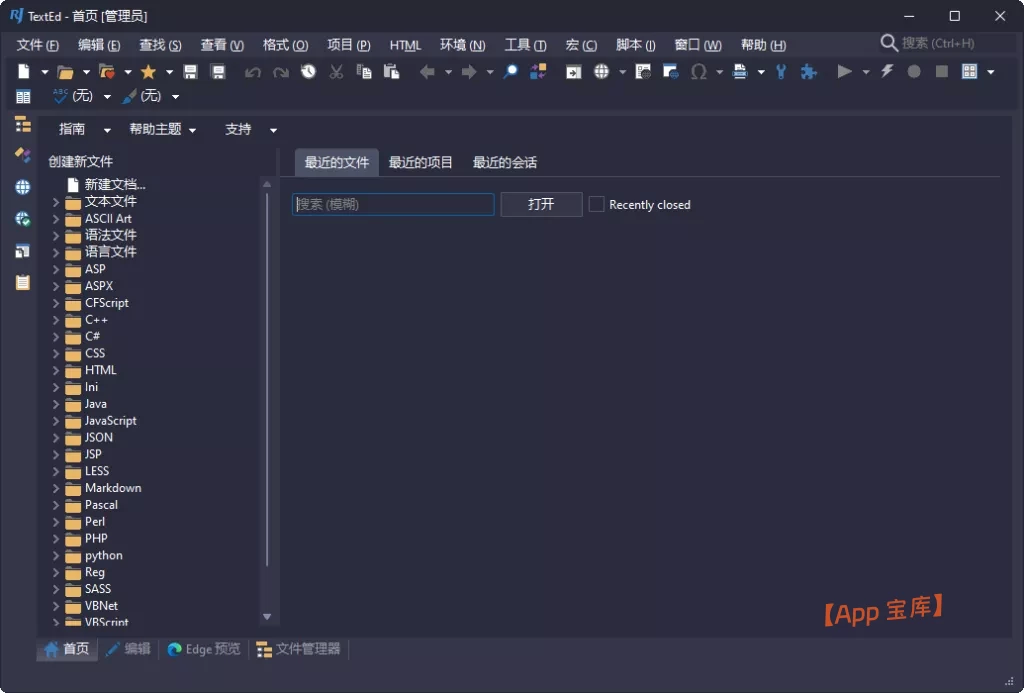Image resolution: width=1024 pixels, height=693 pixels.
Task: Click the clipboard history clock icon
Action: 308,72
